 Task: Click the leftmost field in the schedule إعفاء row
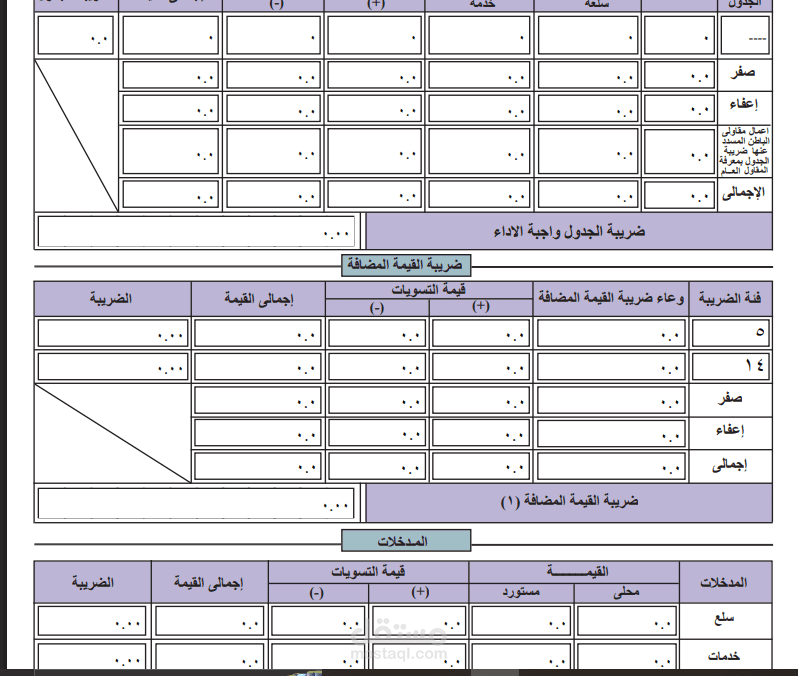(x=170, y=108)
